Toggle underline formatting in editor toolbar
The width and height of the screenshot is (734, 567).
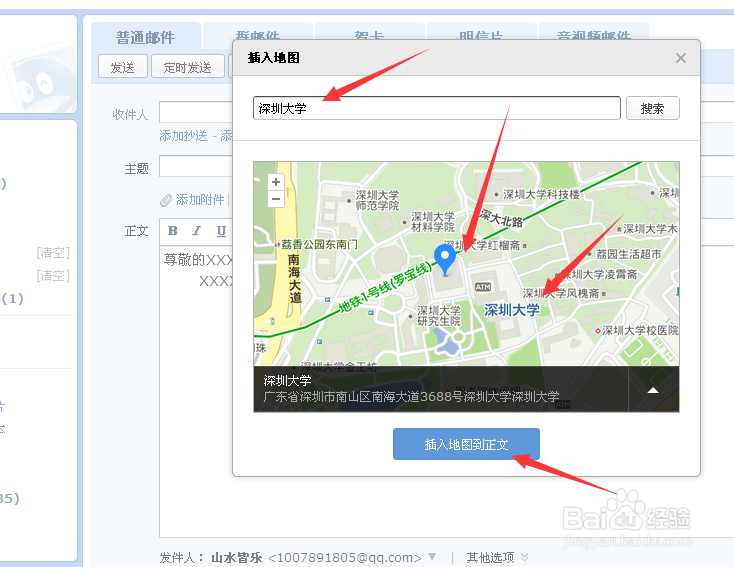221,231
